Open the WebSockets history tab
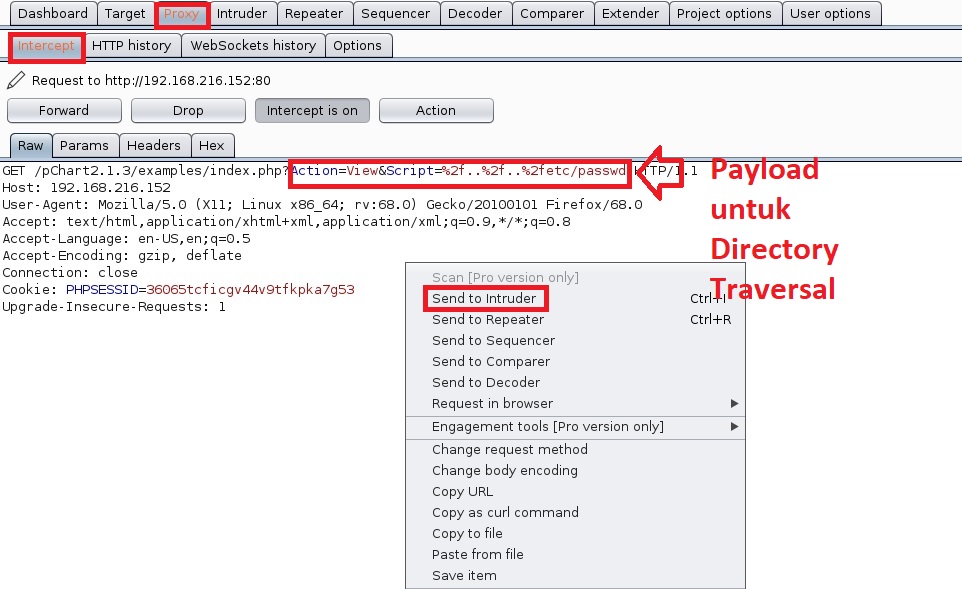 point(253,45)
